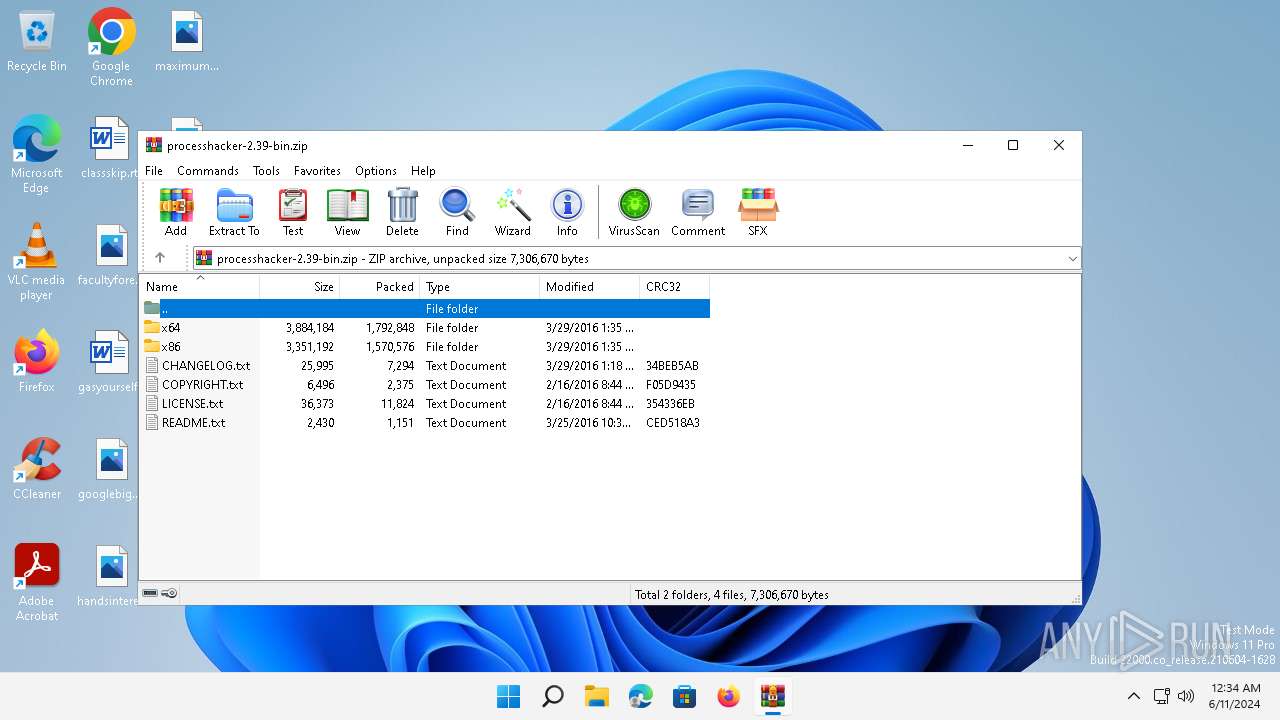
Task: Open Microsoft Store taskbar icon
Action: [x=685, y=696]
